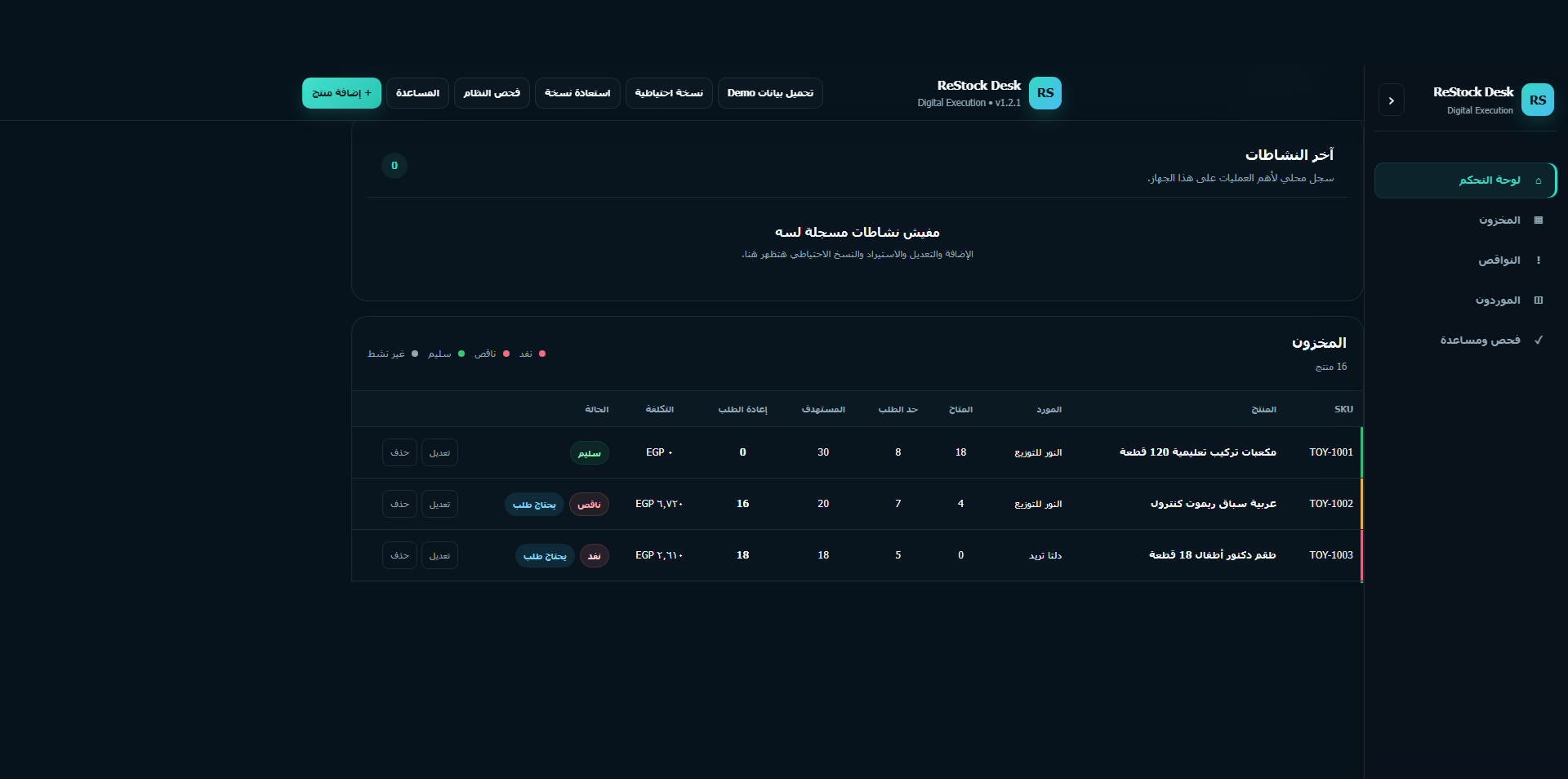Click supplier النور للتوزيع in TOY-1001 row

1038,452
